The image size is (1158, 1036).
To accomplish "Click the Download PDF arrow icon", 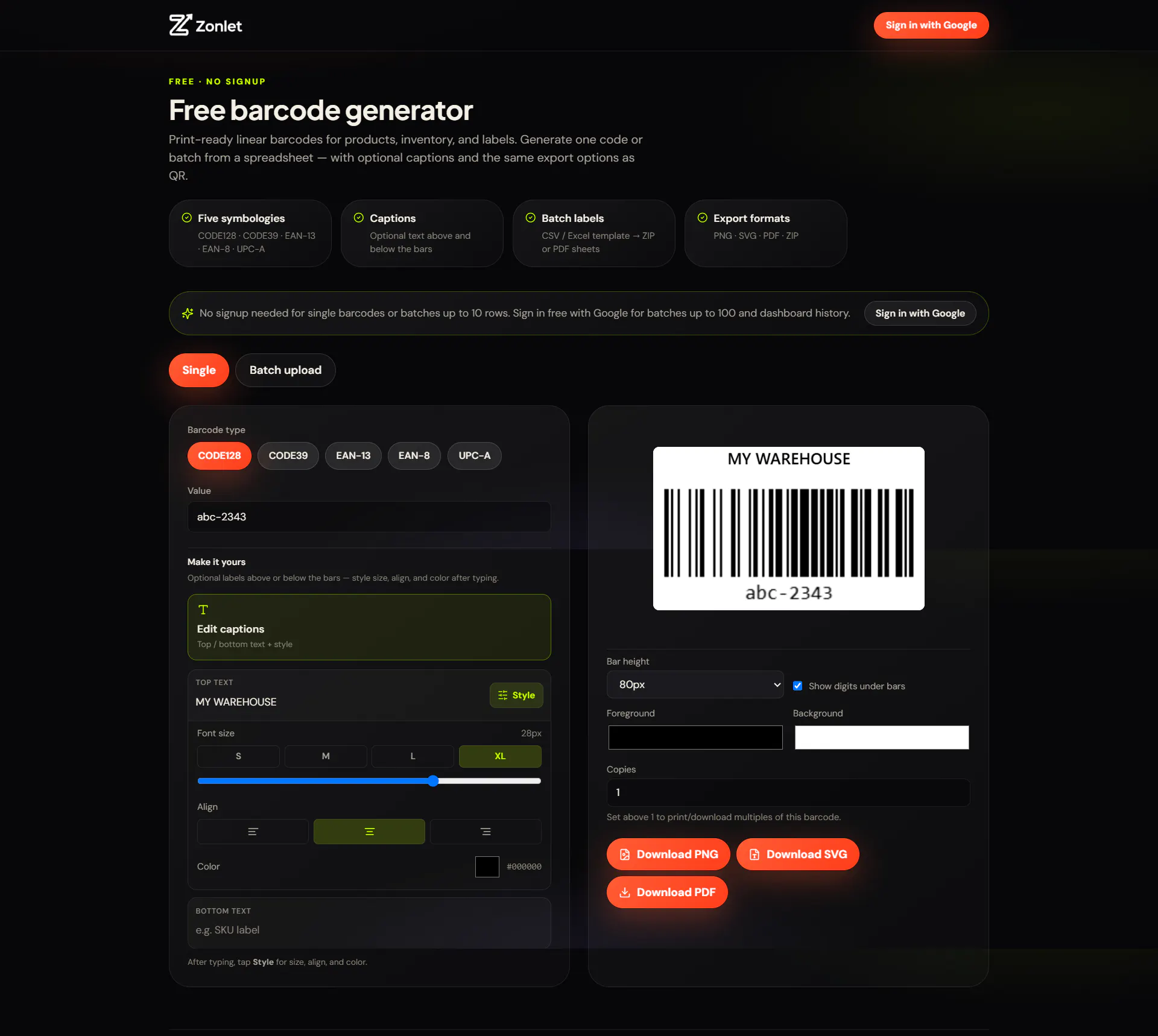I will (625, 892).
